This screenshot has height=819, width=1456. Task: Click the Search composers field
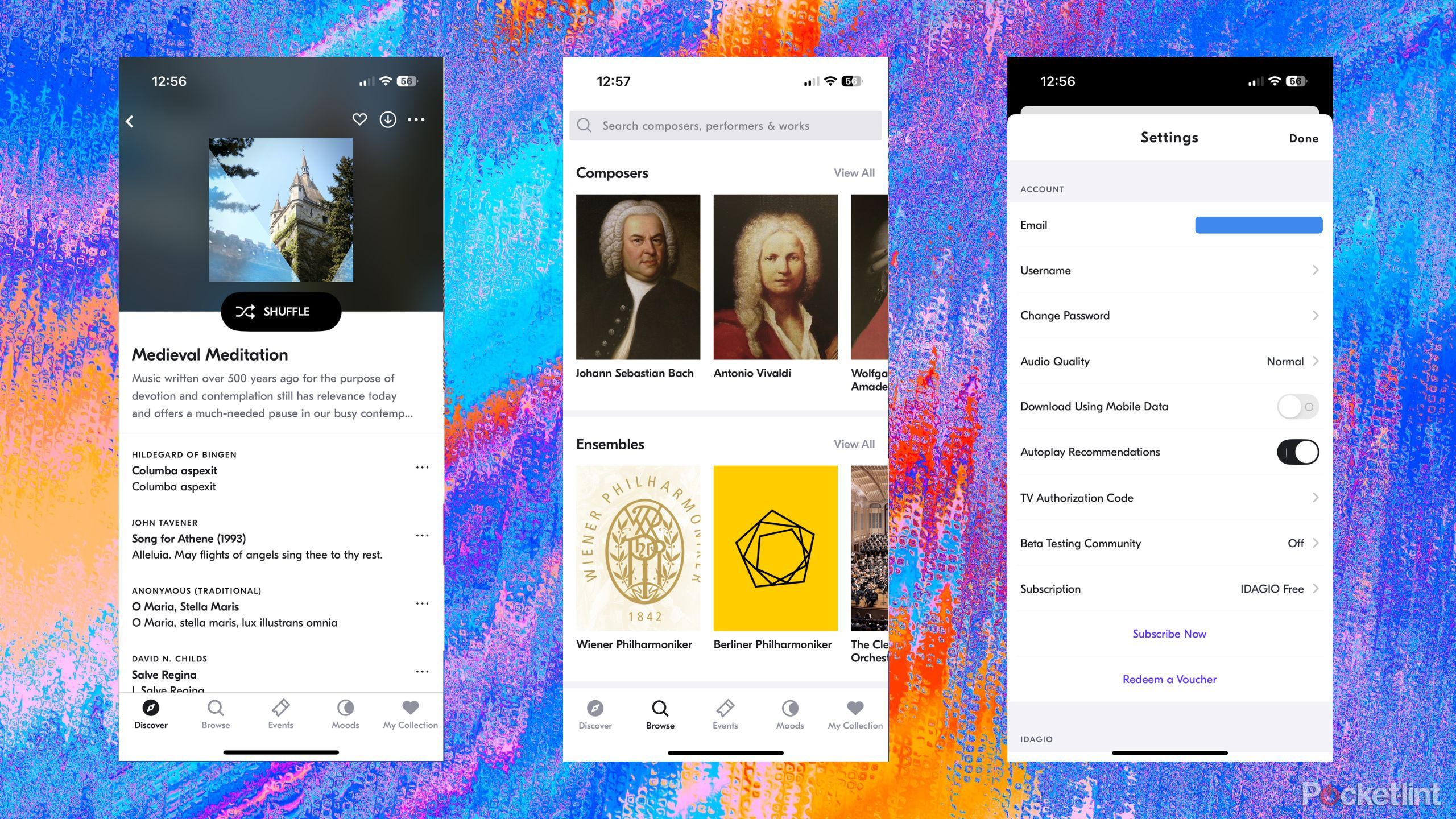[727, 125]
